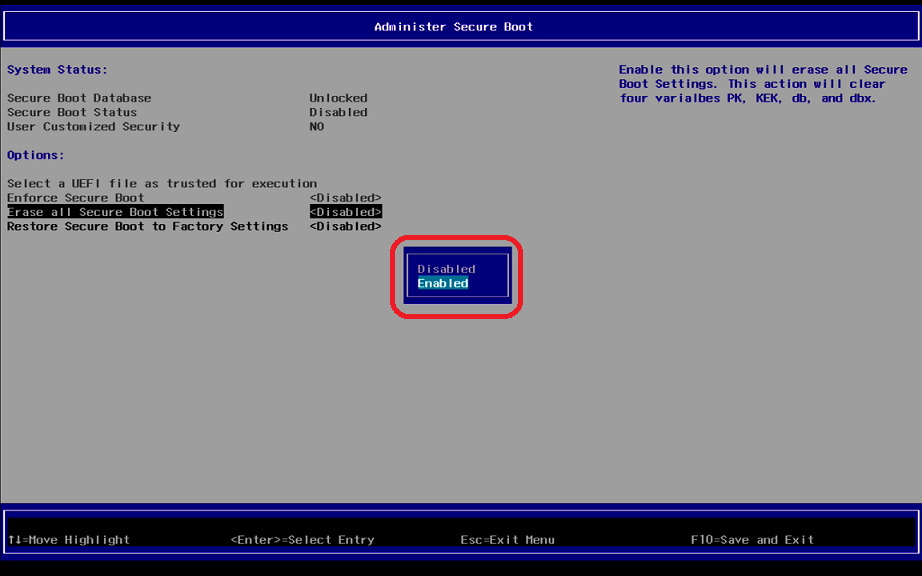Screen dimensions: 922x576
Task: Click the System Status heading
Action: (x=57, y=70)
